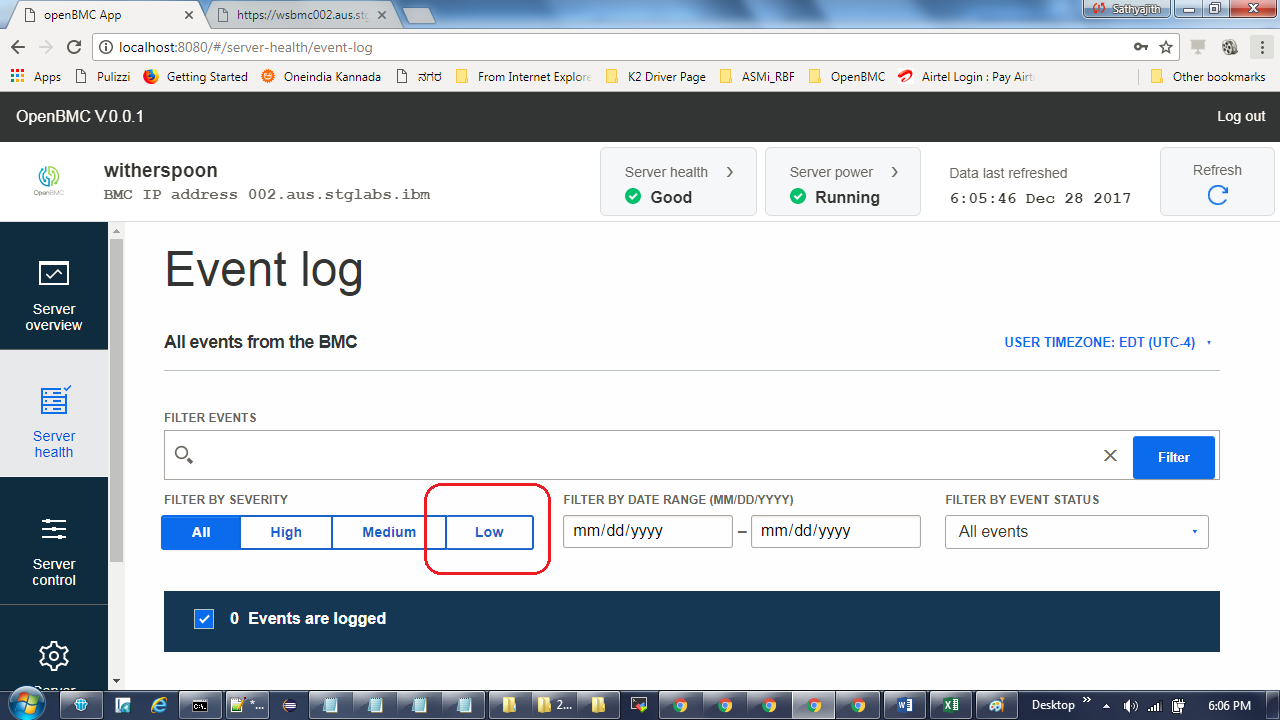Open Excel from the taskbar

click(x=950, y=706)
